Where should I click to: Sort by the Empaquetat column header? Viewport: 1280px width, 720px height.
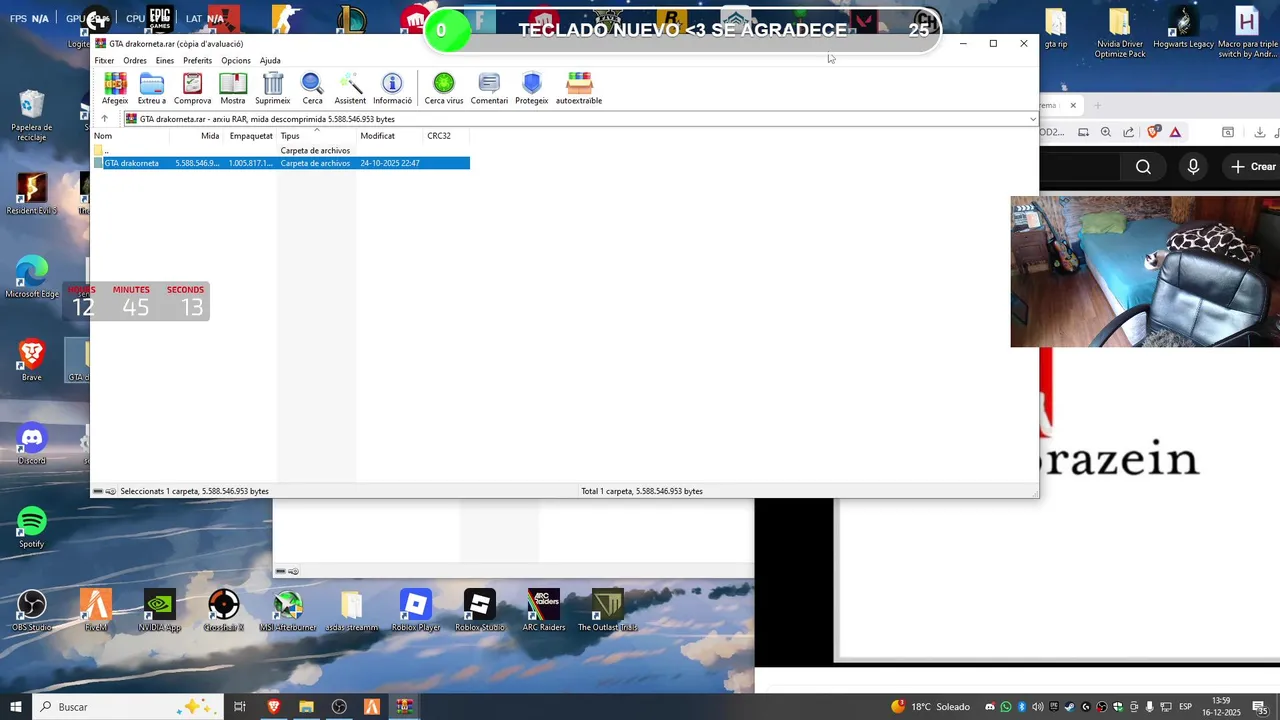pos(251,136)
